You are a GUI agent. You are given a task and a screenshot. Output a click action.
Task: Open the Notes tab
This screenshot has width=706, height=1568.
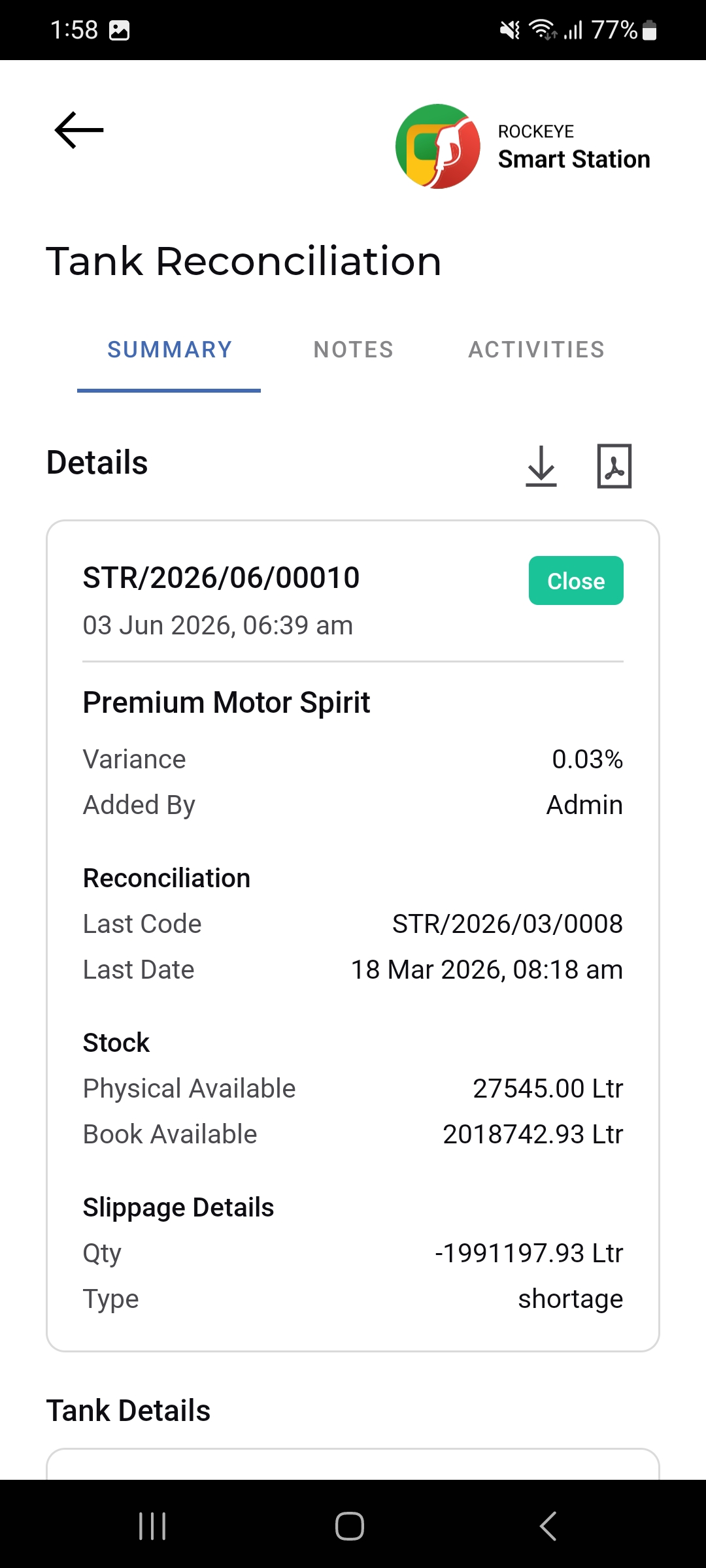354,350
